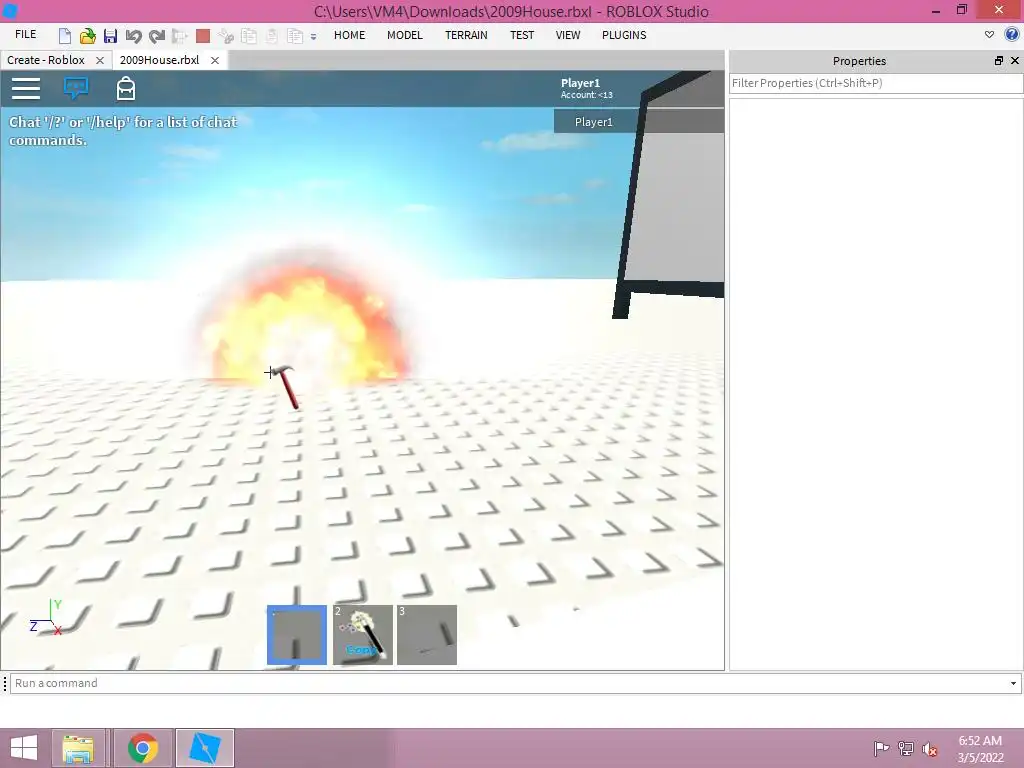Switch to the Create - Roblox tab

[x=46, y=60]
